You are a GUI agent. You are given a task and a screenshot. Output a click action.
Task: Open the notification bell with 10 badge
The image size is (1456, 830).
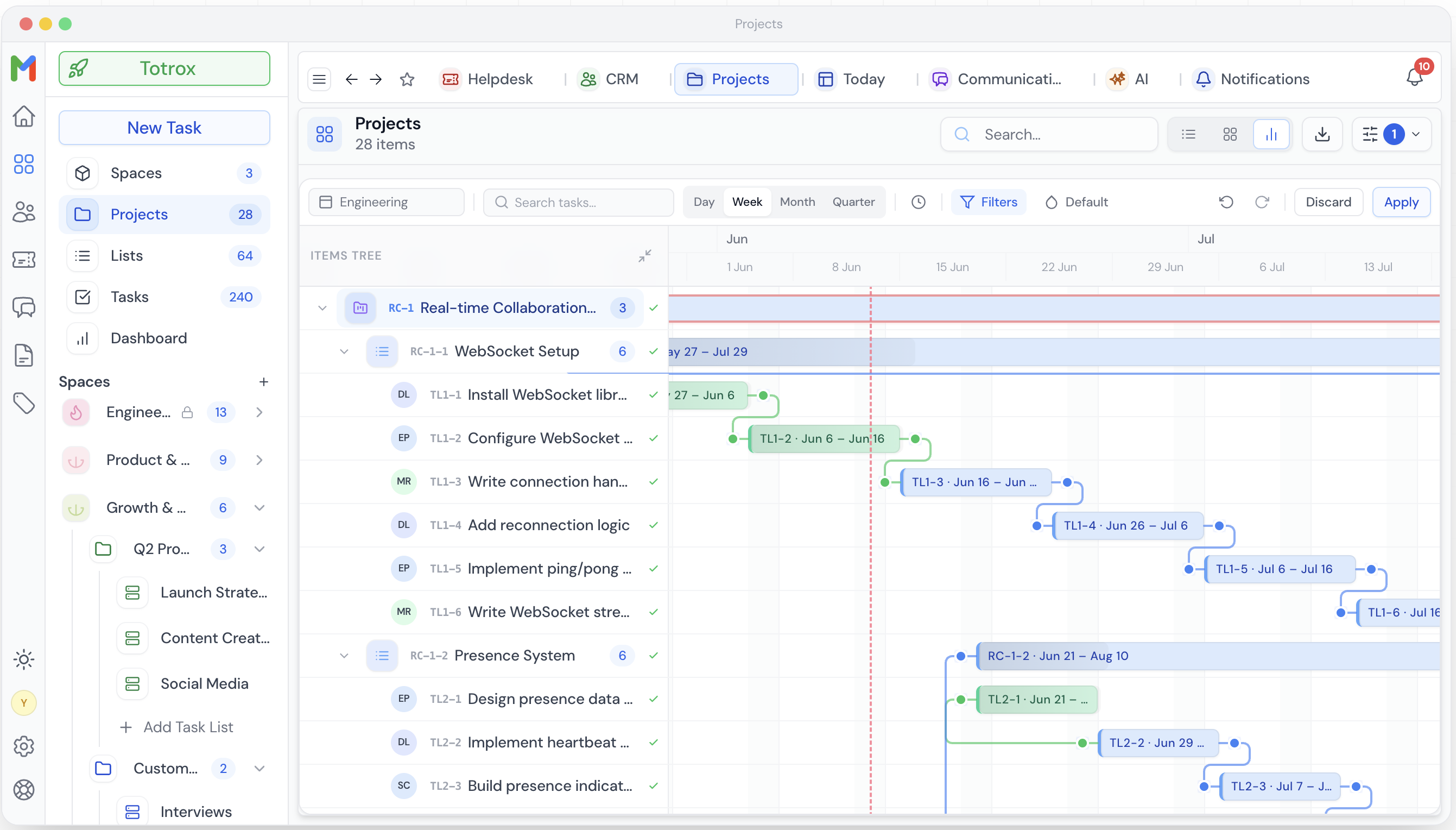[1415, 77]
